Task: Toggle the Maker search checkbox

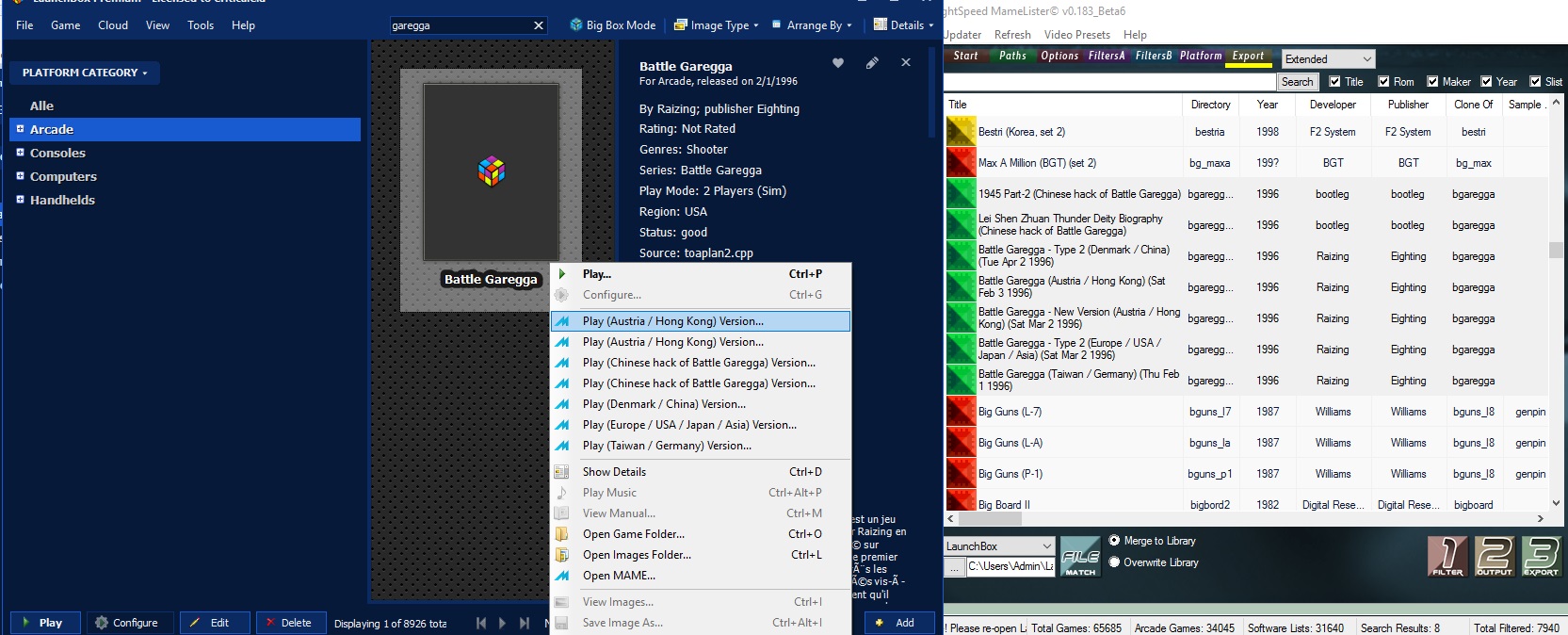Action: click(1432, 82)
